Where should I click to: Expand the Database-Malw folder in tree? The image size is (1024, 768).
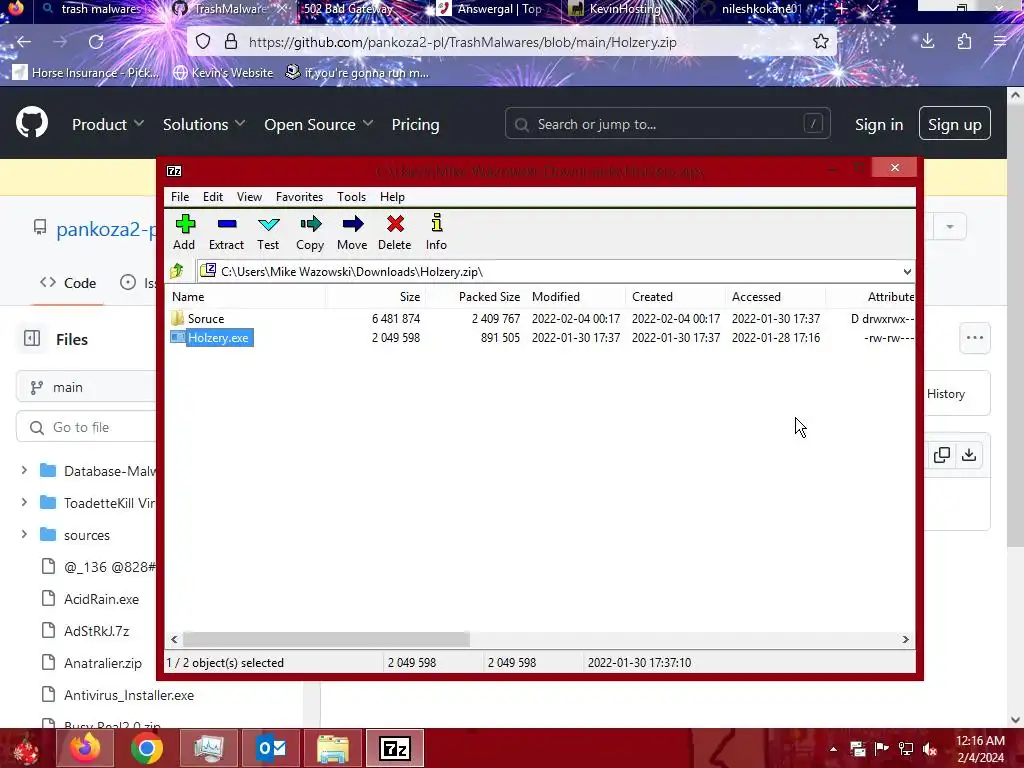[x=24, y=470]
